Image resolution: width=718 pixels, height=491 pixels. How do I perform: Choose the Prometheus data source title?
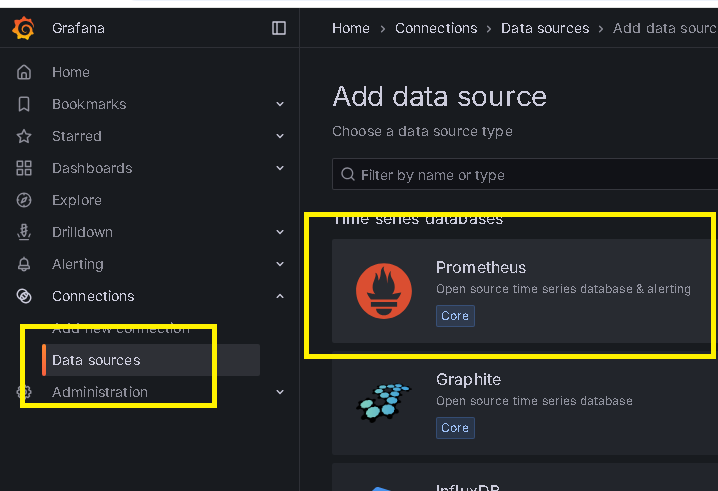[481, 267]
